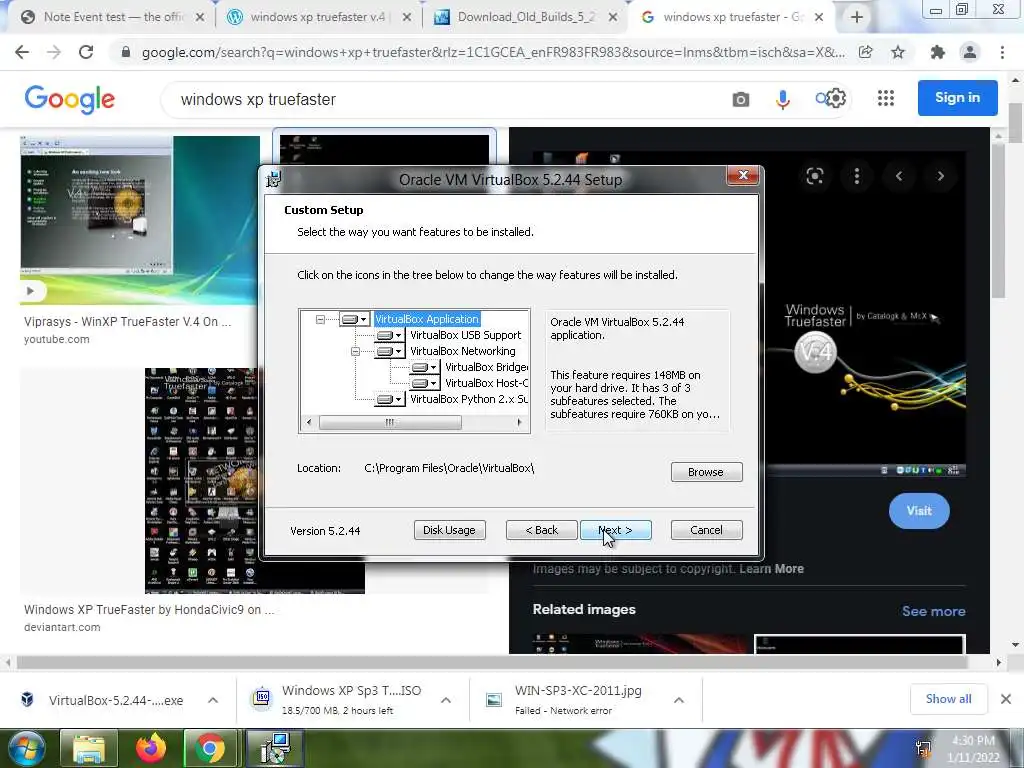
Task: Show all downloads
Action: (948, 699)
